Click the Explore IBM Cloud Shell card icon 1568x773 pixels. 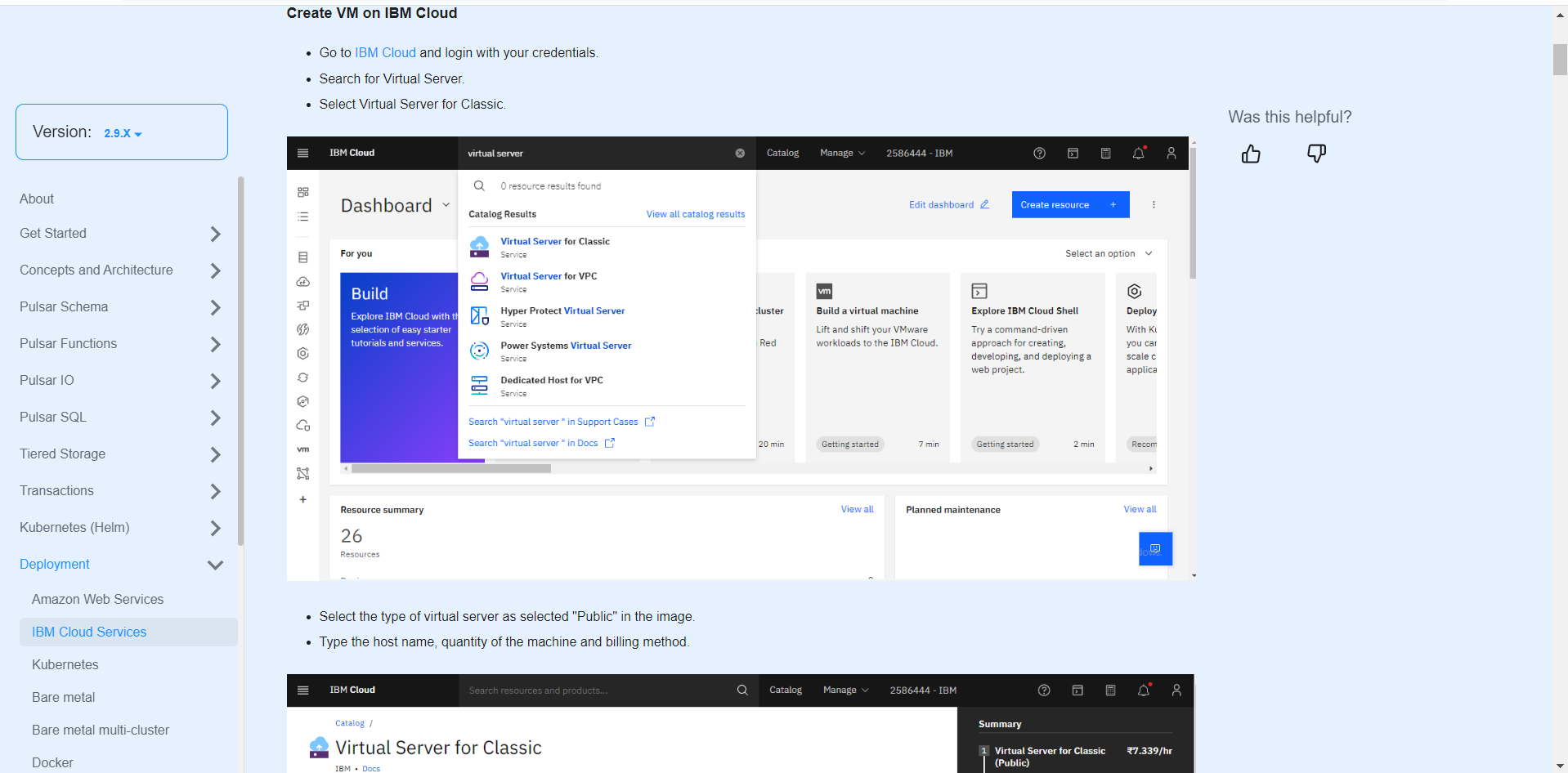pos(979,291)
